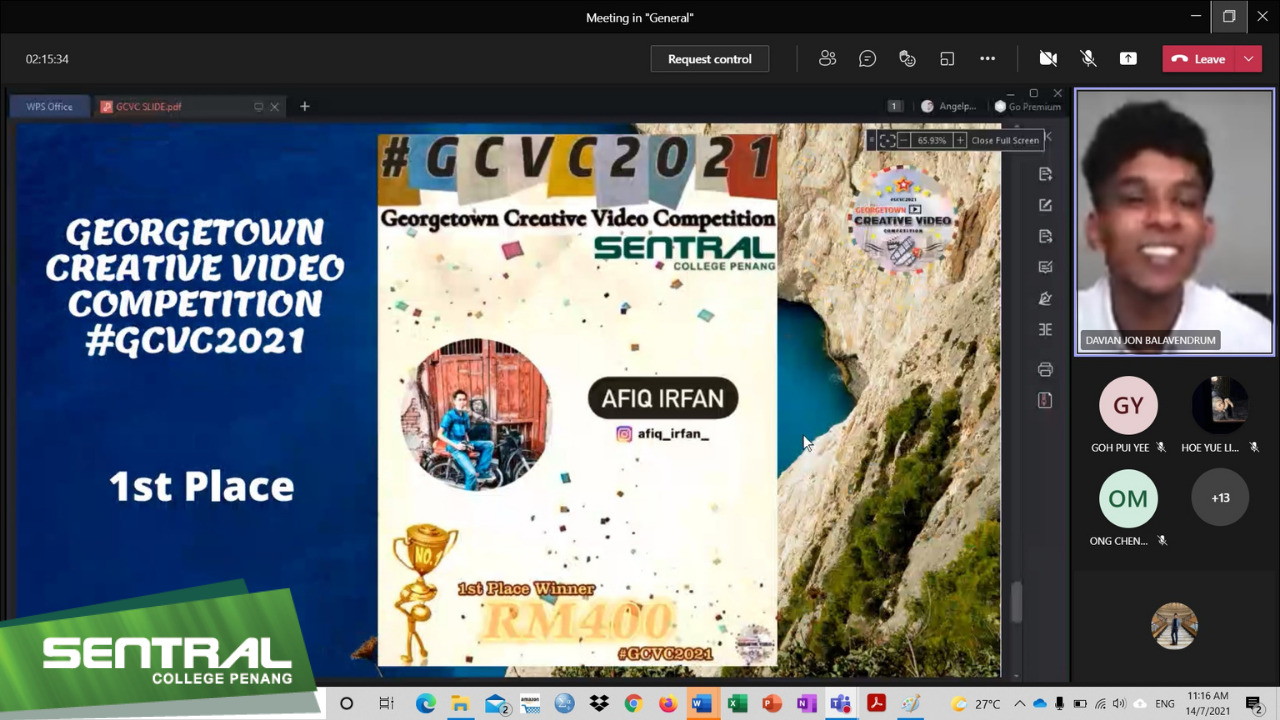This screenshot has width=1280, height=720.
Task: Open the Angelp... account profile in WPS
Action: 949,107
